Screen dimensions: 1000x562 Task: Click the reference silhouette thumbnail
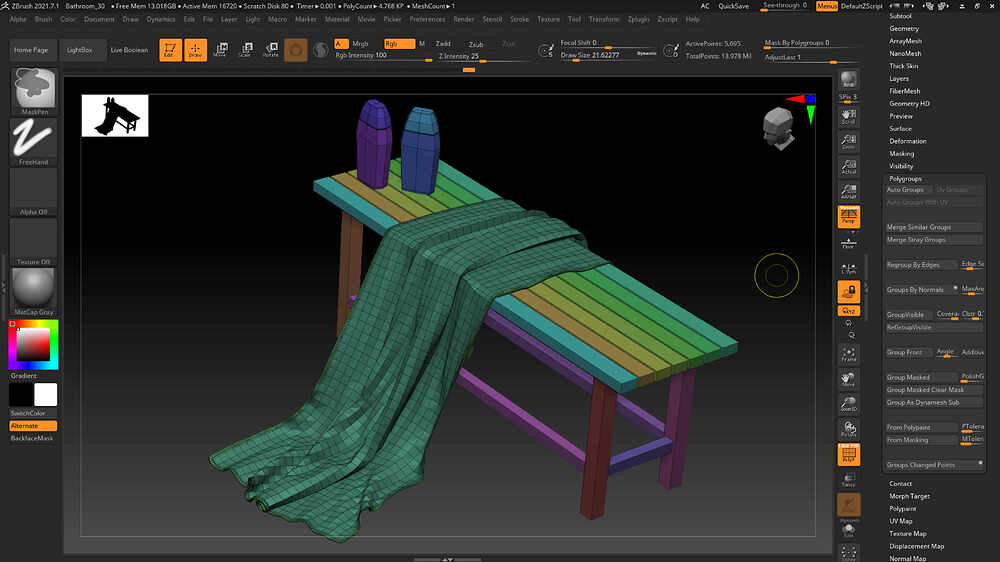tap(115, 115)
